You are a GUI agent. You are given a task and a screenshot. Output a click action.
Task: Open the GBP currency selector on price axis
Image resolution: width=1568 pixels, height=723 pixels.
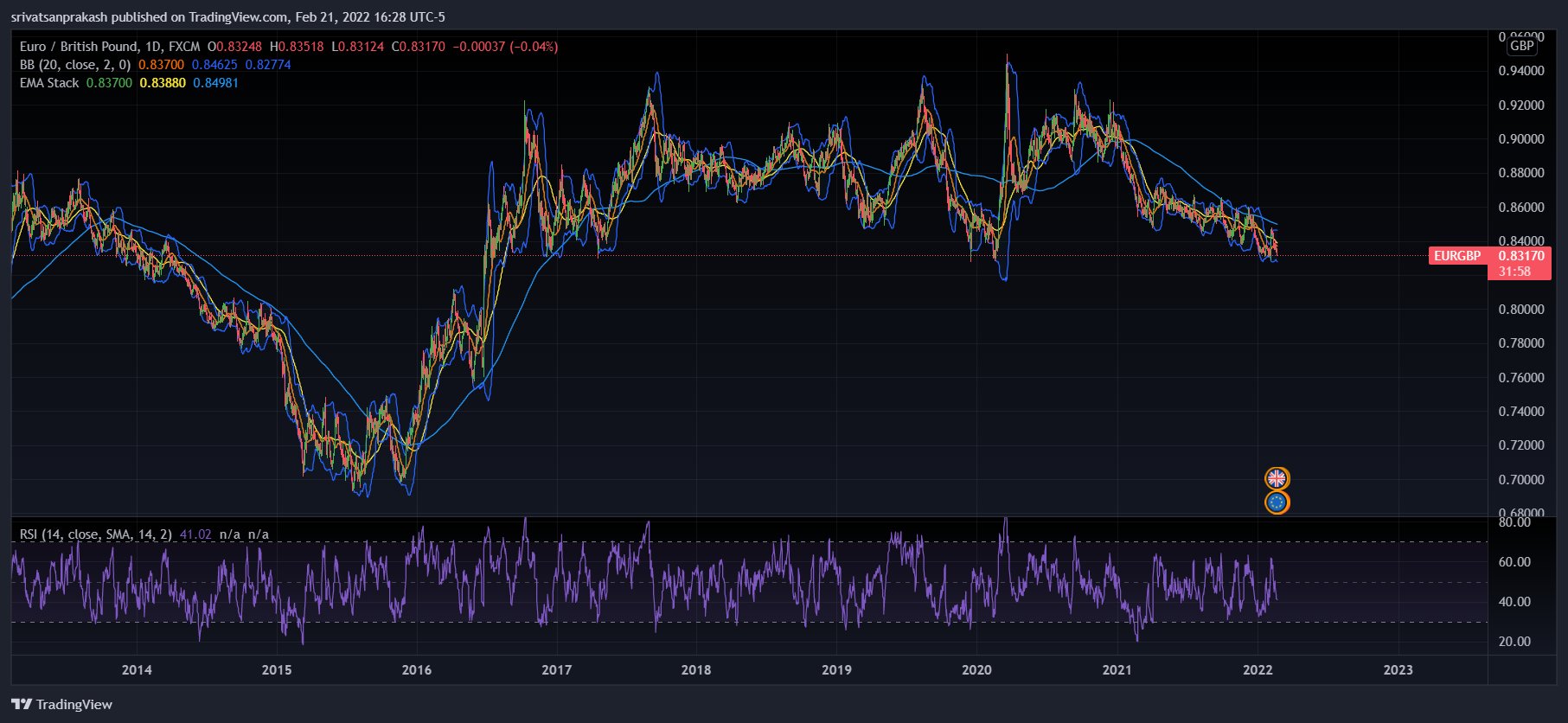coord(1521,46)
